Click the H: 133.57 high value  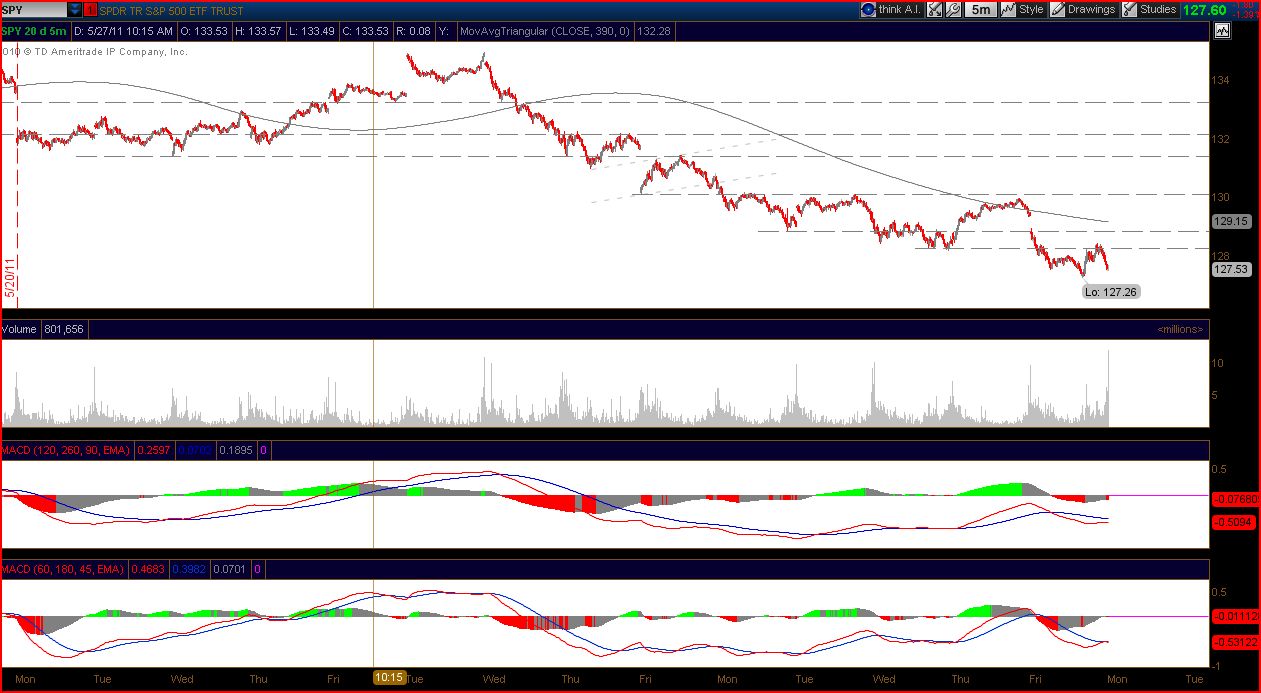point(259,31)
